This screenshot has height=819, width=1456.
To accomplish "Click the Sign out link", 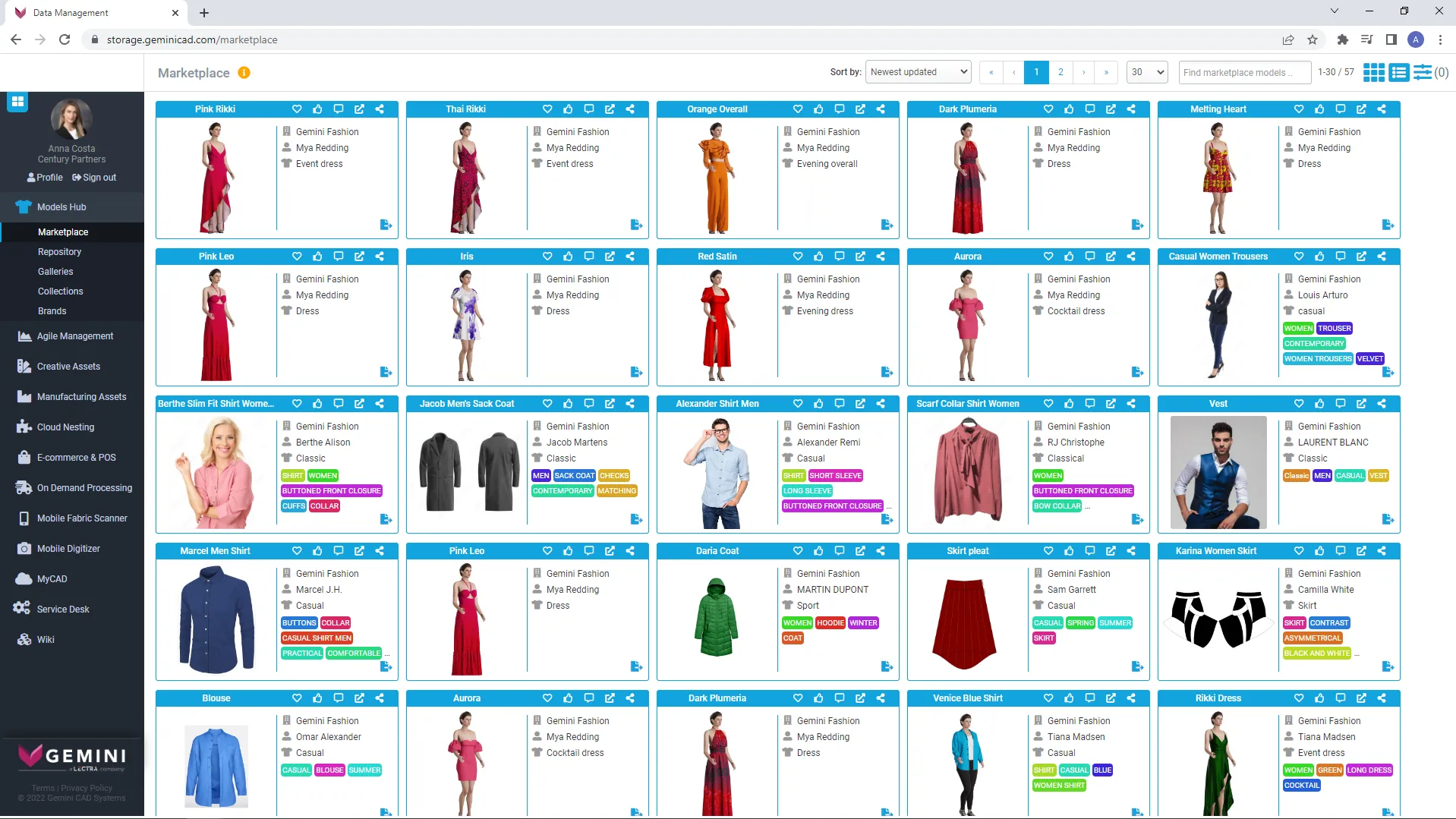I will (95, 178).
